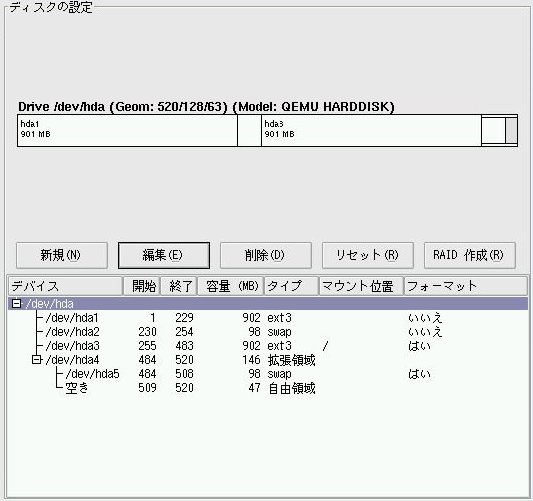Click the 削除(D) button
This screenshot has height=501, width=533.
coord(265,255)
